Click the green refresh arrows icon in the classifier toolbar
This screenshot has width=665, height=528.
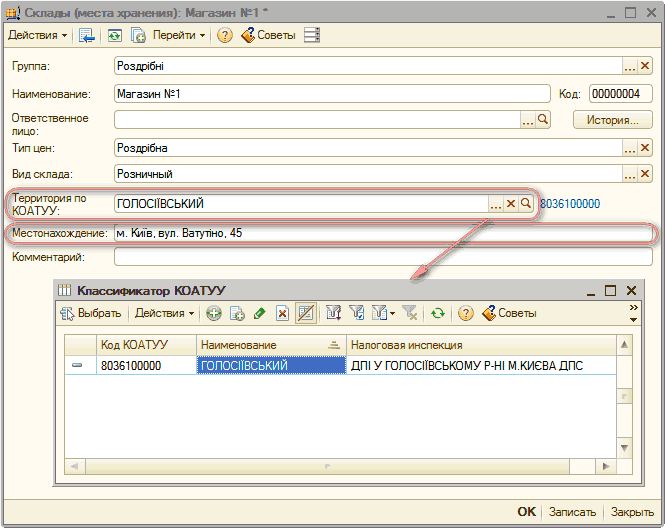[437, 313]
